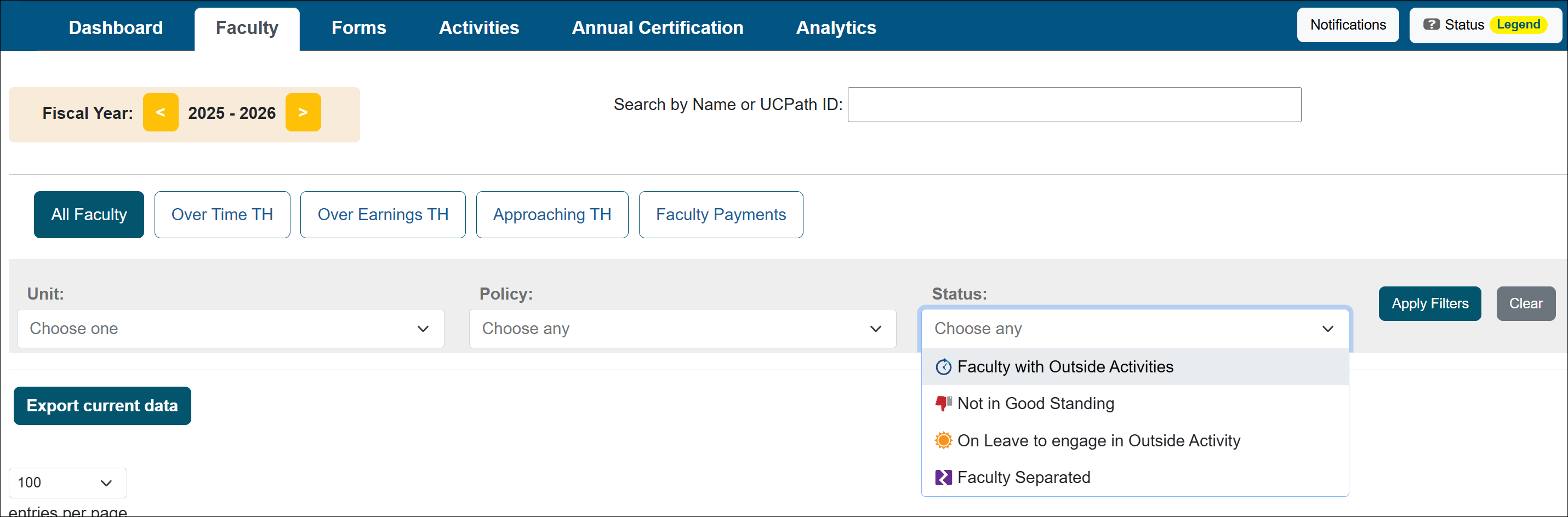Image resolution: width=1568 pixels, height=517 pixels.
Task: Select the clock icon for Faculty with Outside Activities
Action: [x=943, y=367]
